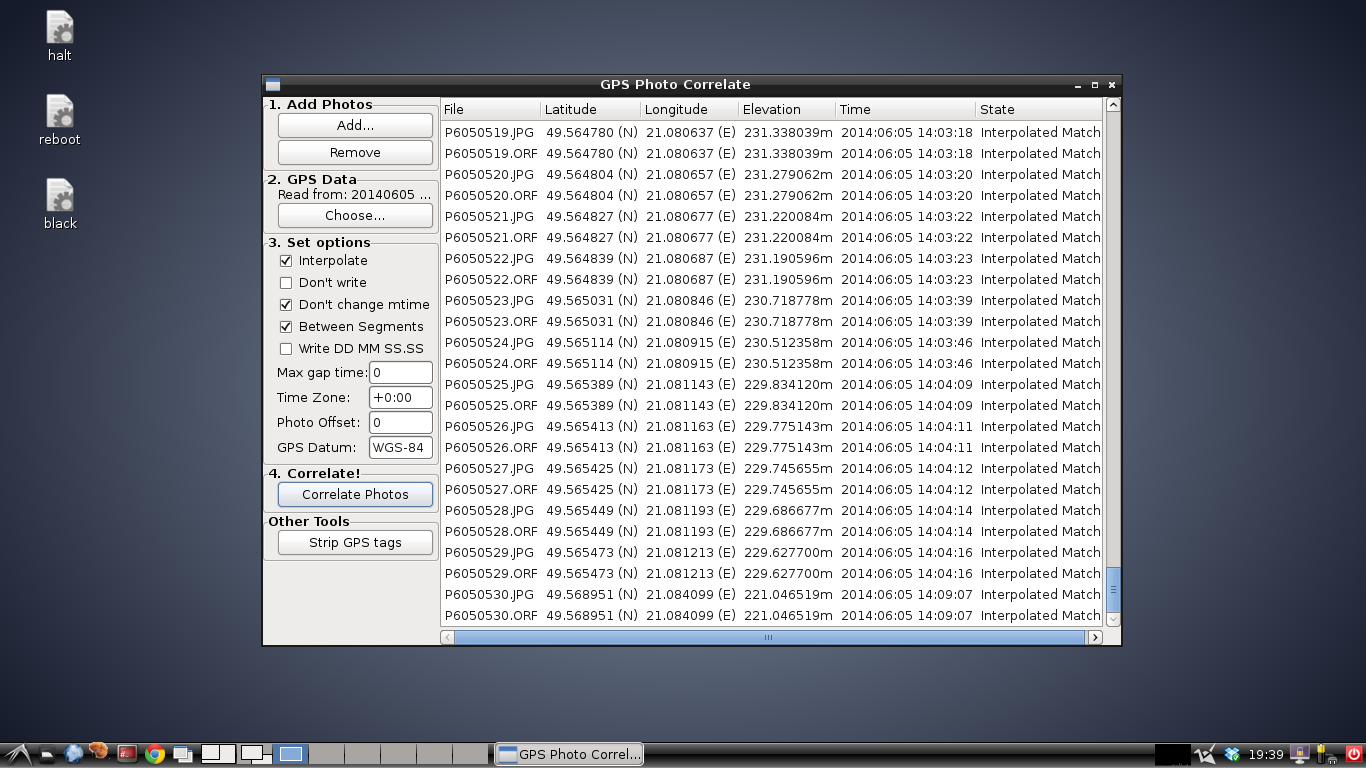
Task: Click Choose... to select GPS data
Action: [355, 216]
